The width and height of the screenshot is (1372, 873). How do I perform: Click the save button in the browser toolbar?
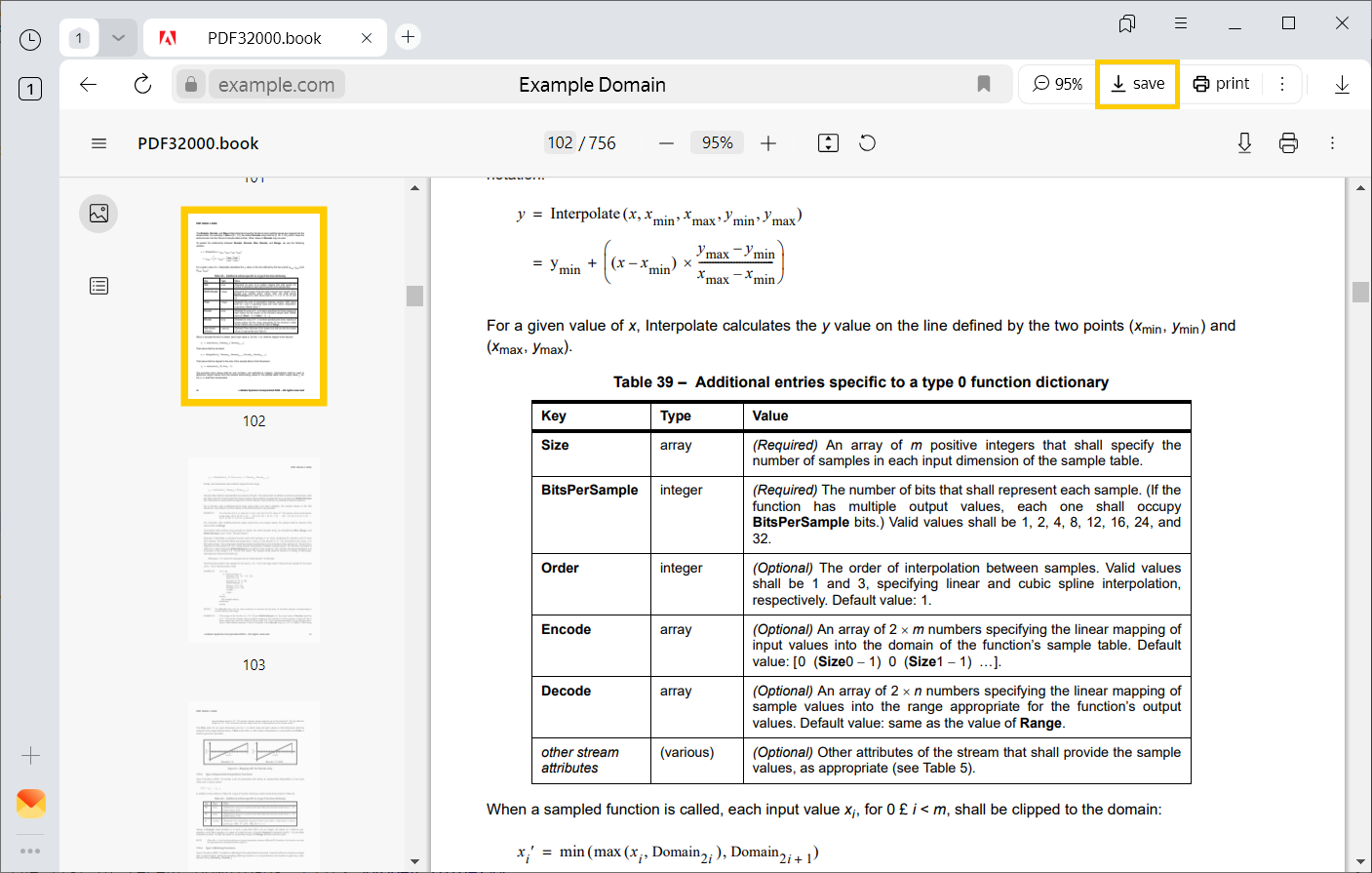click(x=1137, y=84)
